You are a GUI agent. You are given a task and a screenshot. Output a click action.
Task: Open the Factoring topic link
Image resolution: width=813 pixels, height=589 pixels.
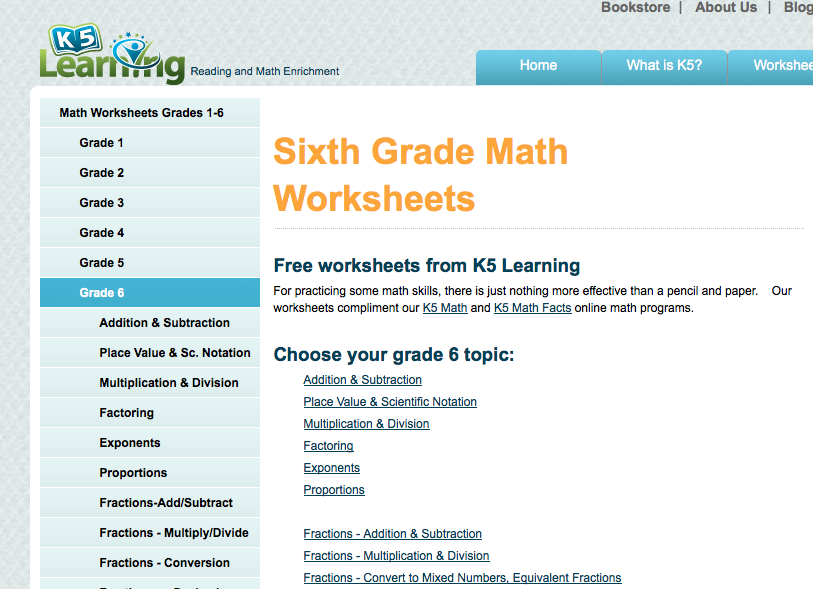(x=328, y=446)
